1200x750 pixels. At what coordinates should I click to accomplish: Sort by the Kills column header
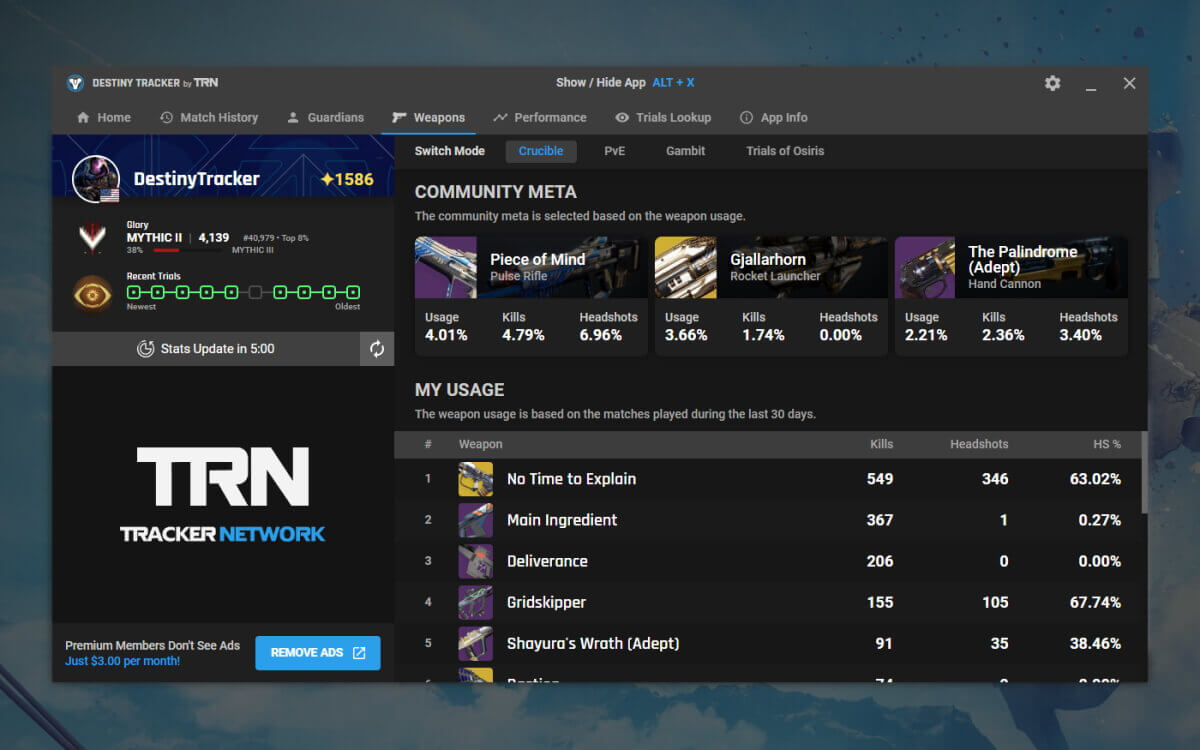pos(881,444)
